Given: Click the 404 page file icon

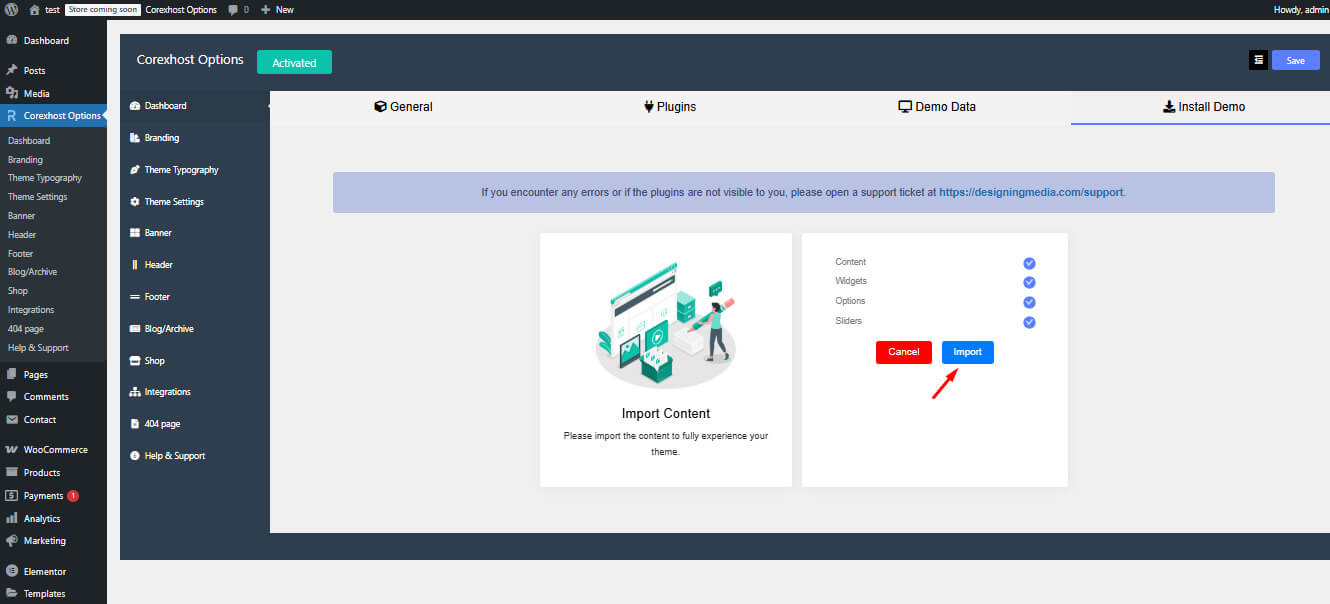Looking at the screenshot, I should coord(135,424).
